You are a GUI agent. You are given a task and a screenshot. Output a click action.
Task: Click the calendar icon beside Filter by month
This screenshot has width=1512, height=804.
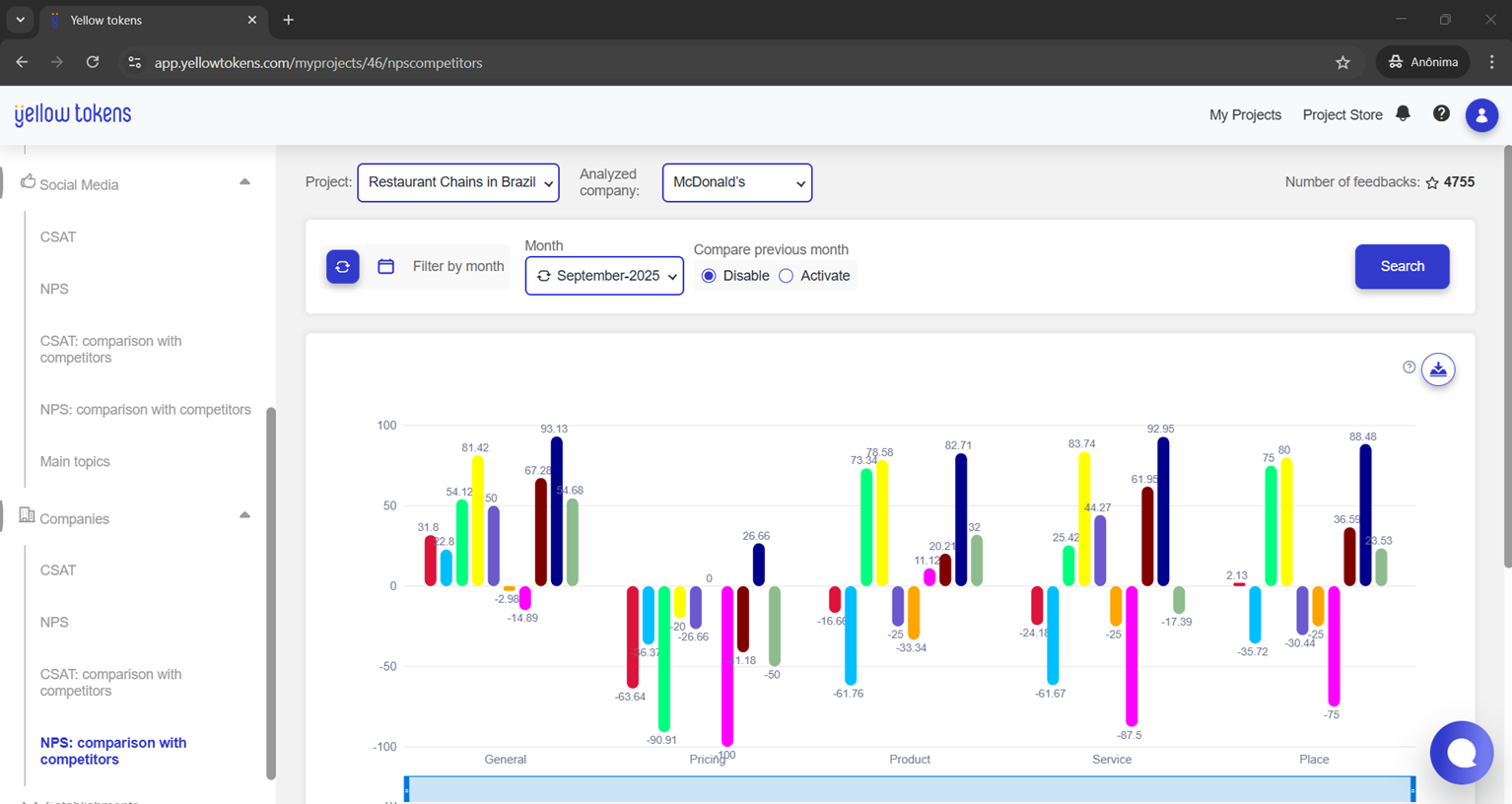[386, 267]
